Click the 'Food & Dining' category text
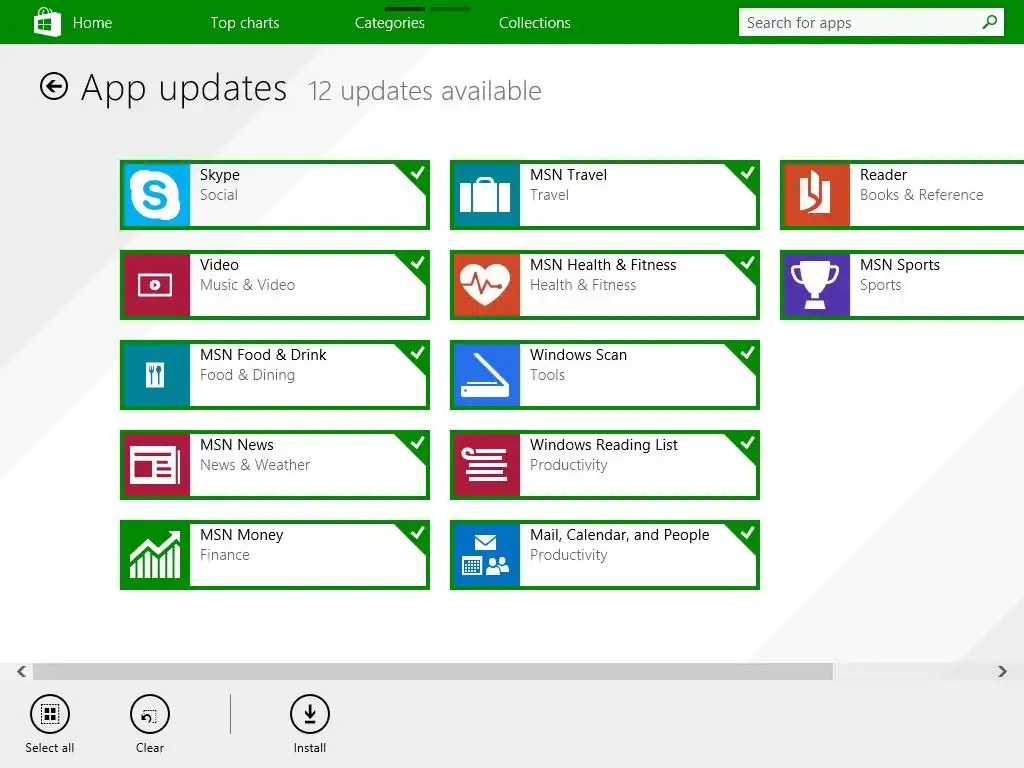This screenshot has height=768, width=1024. (248, 375)
